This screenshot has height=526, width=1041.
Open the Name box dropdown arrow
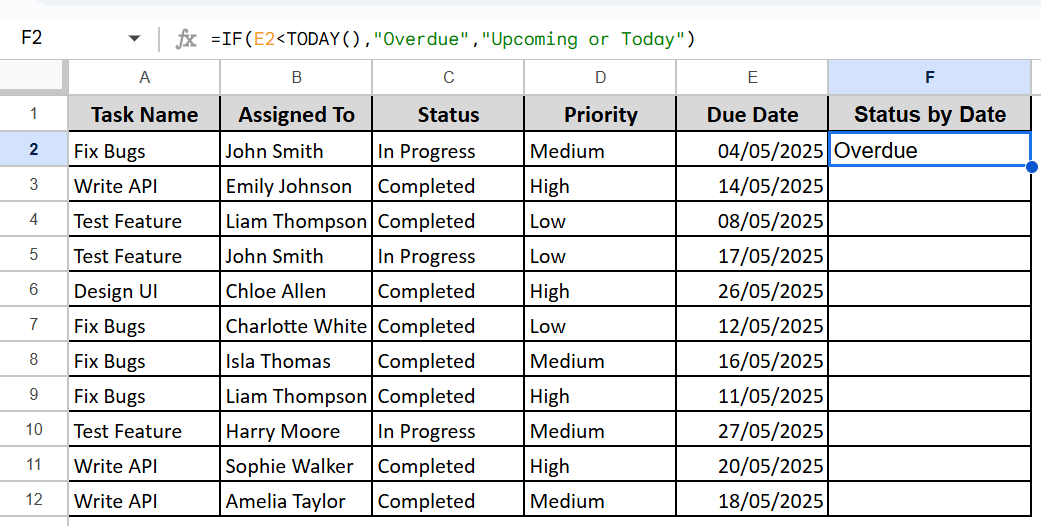click(134, 39)
